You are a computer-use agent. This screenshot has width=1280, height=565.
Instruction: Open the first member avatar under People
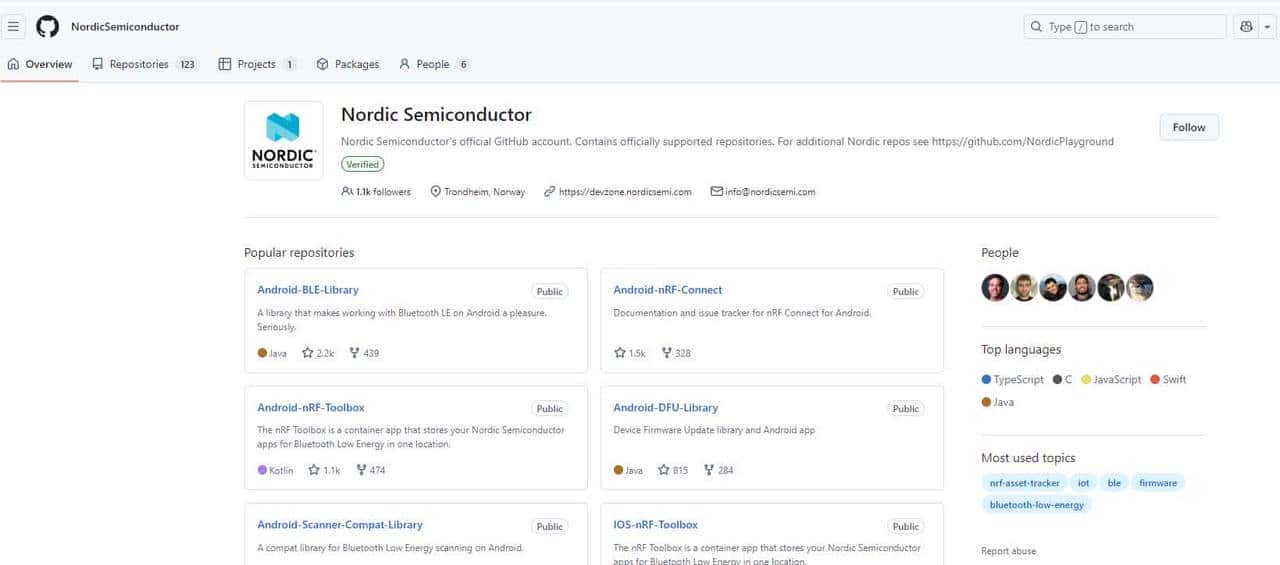click(995, 288)
